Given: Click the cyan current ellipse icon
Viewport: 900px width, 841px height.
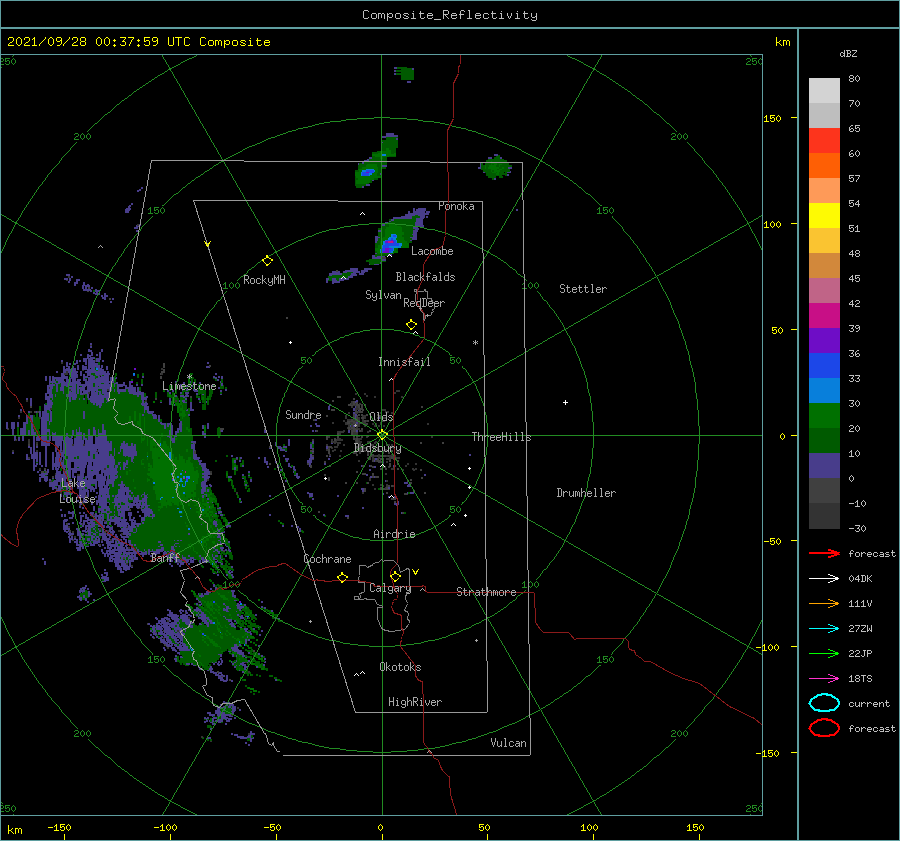Looking at the screenshot, I should click(x=824, y=703).
